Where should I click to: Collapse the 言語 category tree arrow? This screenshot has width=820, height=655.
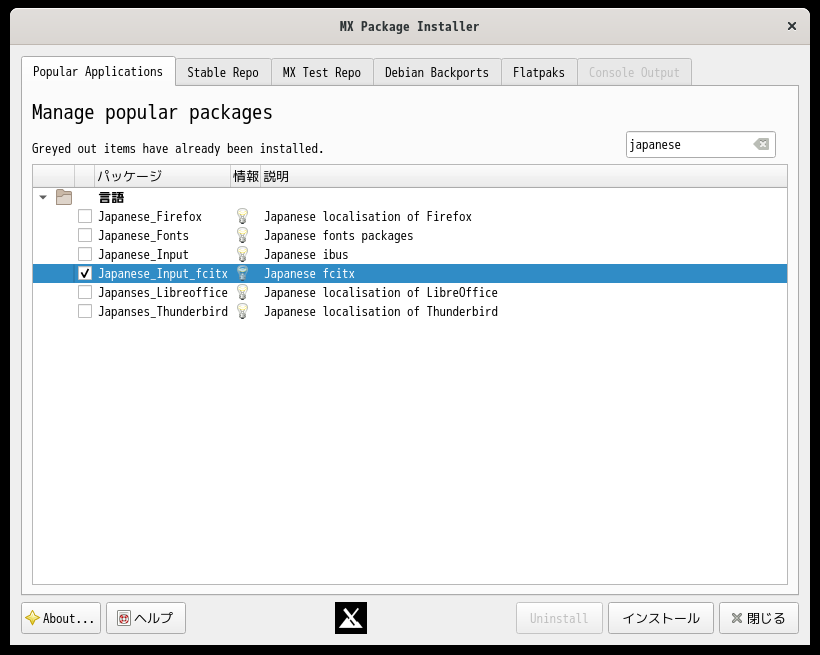pos(43,197)
